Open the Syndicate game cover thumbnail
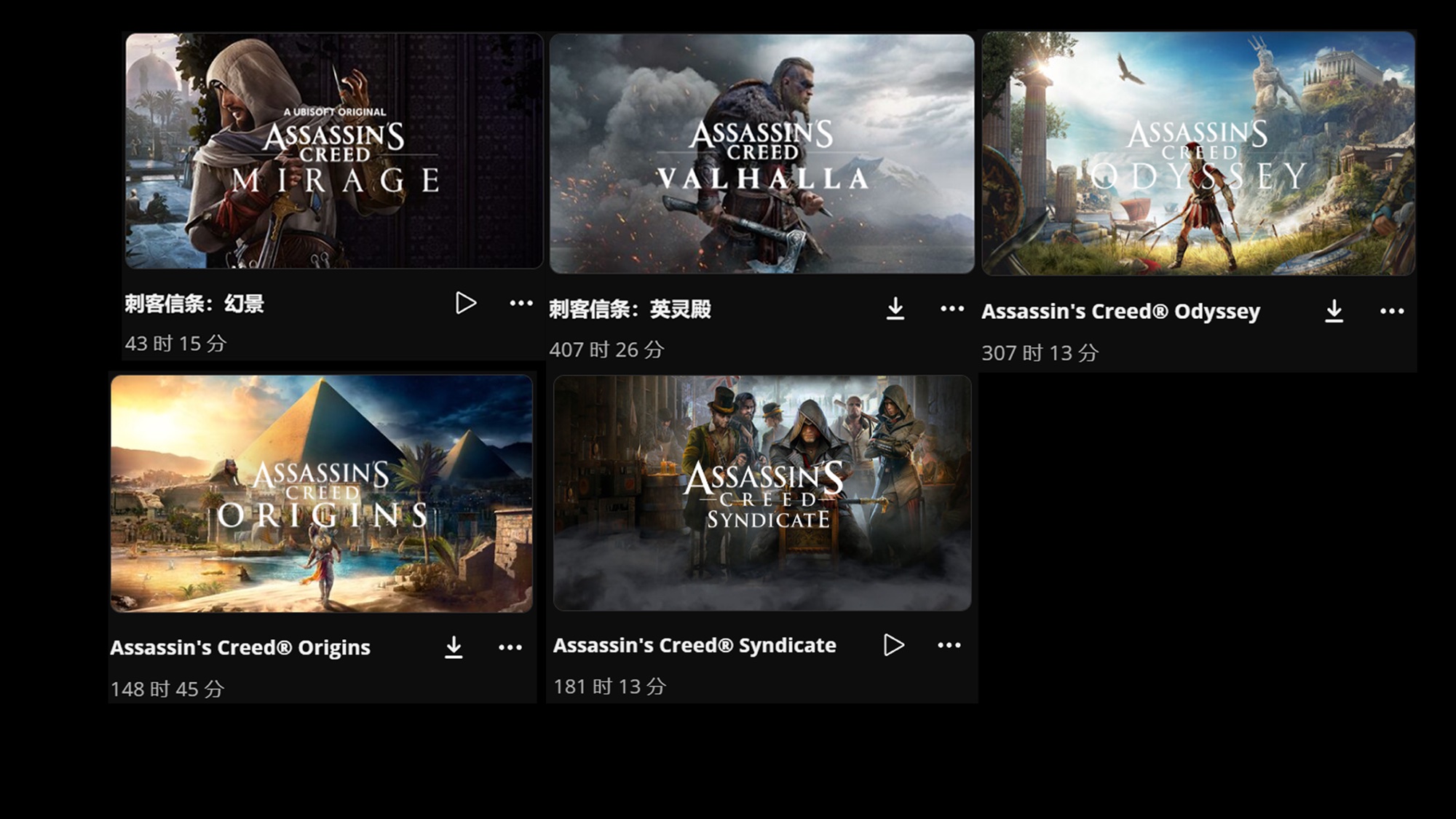This screenshot has height=819, width=1456. pyautogui.click(x=762, y=493)
